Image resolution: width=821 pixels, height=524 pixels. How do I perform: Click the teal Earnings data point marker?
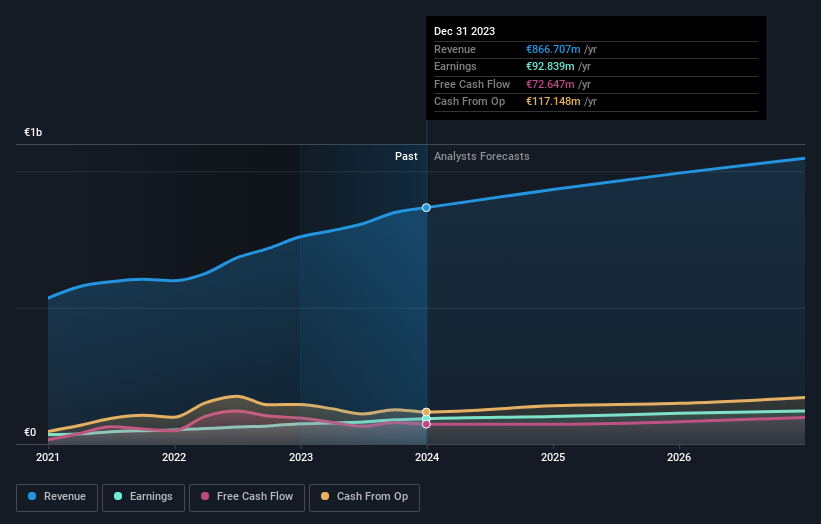pyautogui.click(x=426, y=418)
